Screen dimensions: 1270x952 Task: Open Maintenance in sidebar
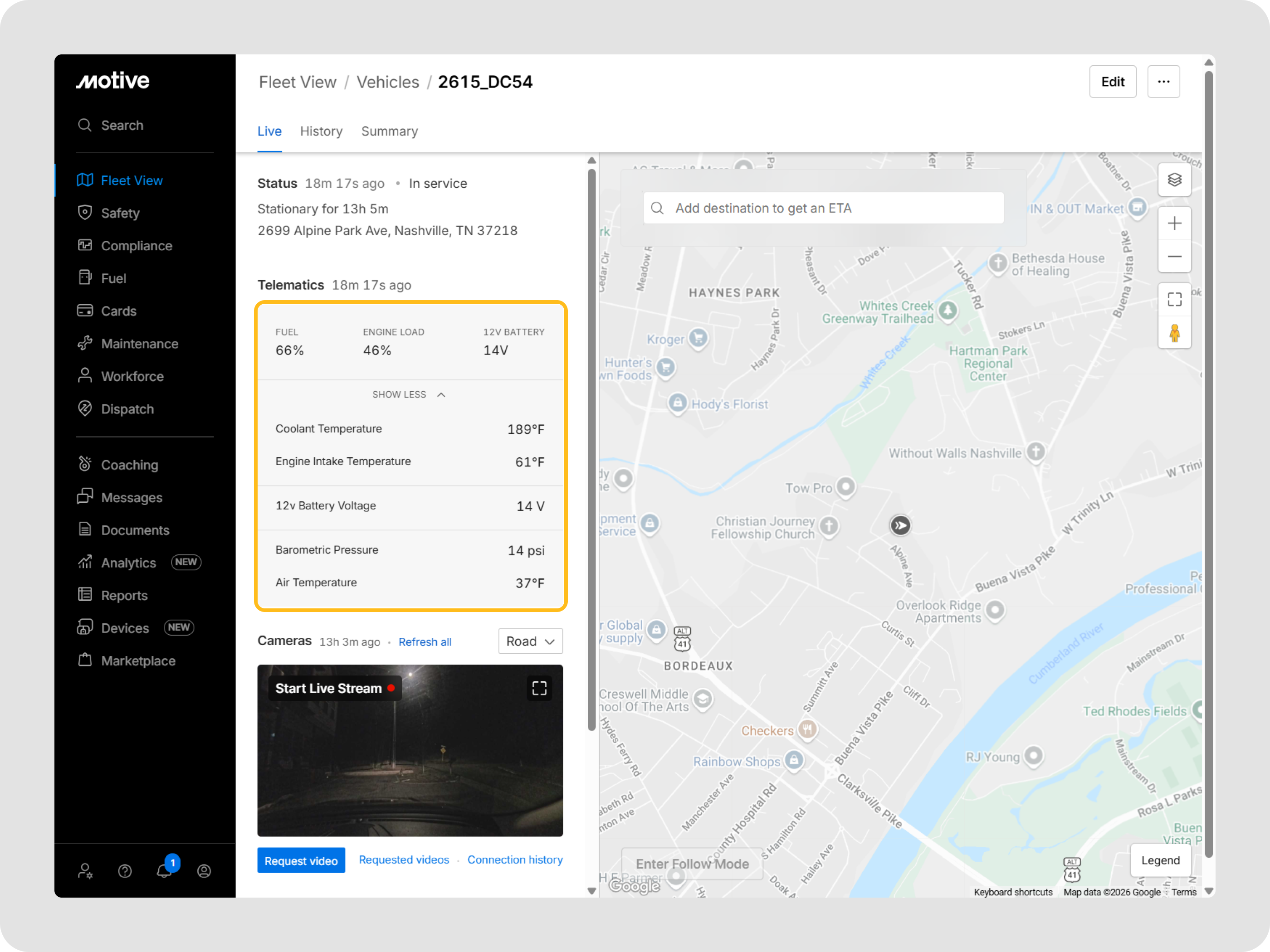click(140, 344)
